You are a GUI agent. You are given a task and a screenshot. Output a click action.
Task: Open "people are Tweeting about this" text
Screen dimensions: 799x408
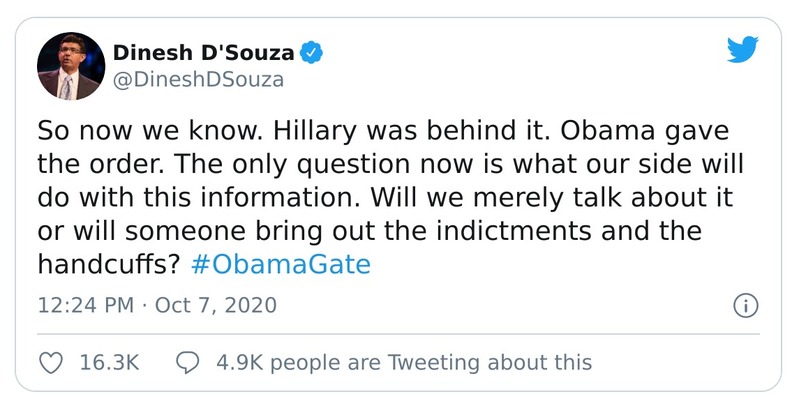[x=431, y=362]
